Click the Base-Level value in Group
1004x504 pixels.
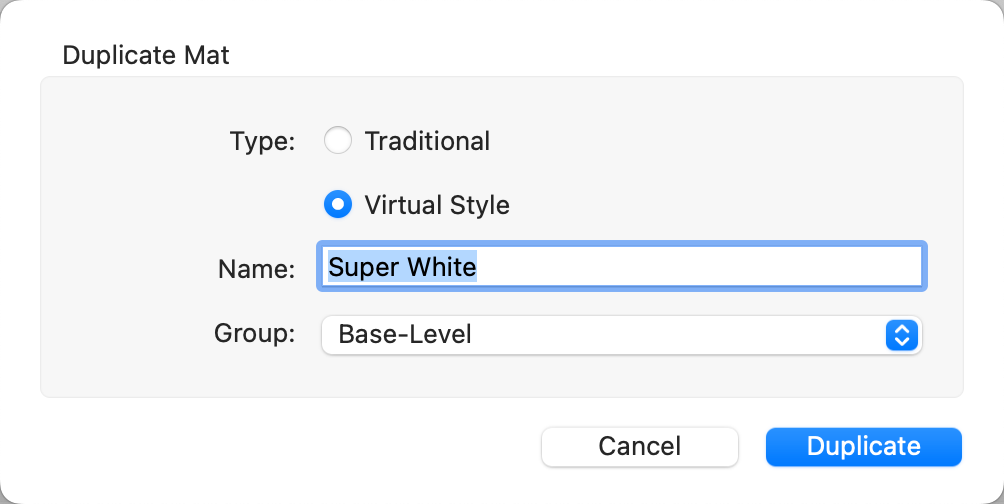pyautogui.click(x=405, y=335)
